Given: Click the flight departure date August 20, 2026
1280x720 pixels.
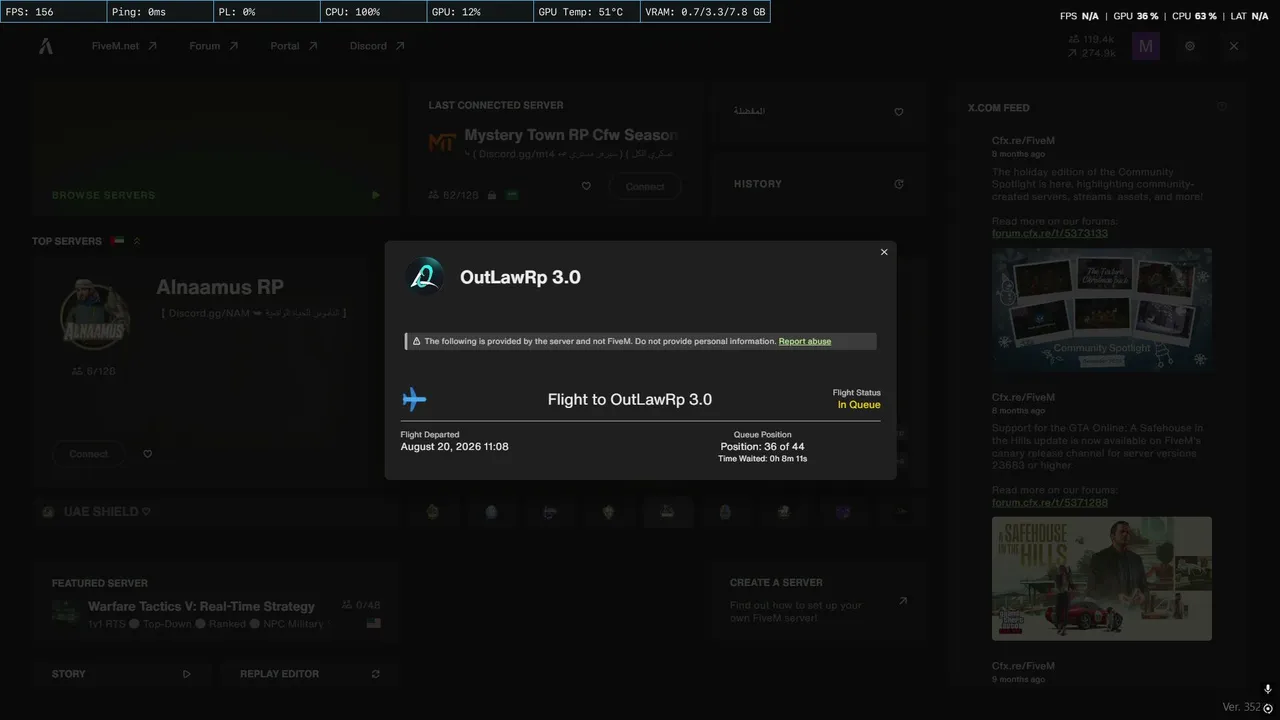Looking at the screenshot, I should (x=454, y=447).
